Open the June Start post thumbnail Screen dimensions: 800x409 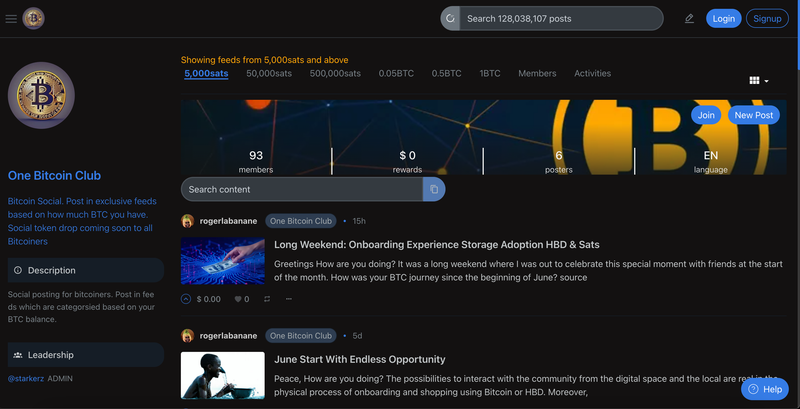[x=222, y=375]
